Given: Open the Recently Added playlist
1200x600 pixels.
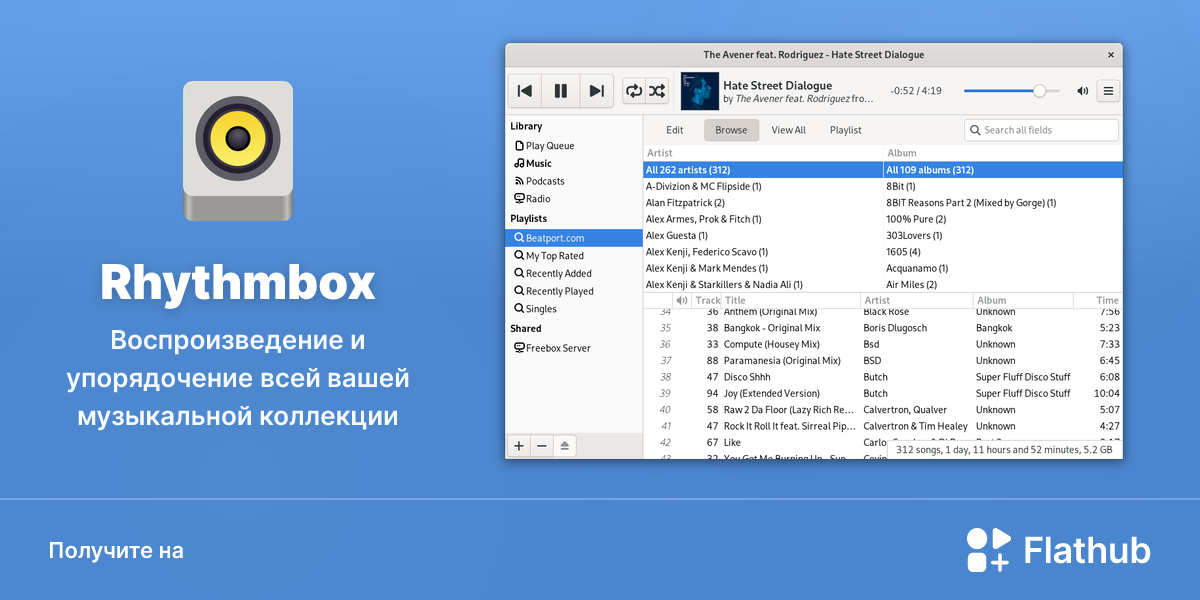Looking at the screenshot, I should click(574, 273).
